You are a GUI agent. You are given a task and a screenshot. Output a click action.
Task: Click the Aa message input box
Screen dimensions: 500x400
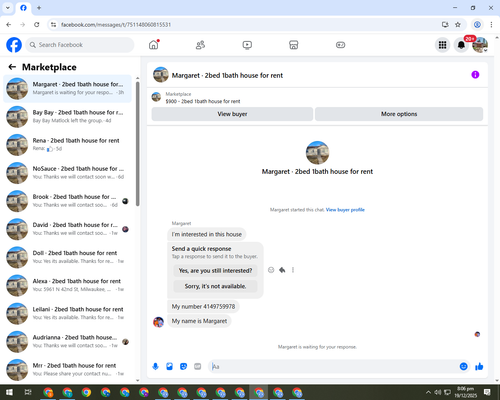333,367
